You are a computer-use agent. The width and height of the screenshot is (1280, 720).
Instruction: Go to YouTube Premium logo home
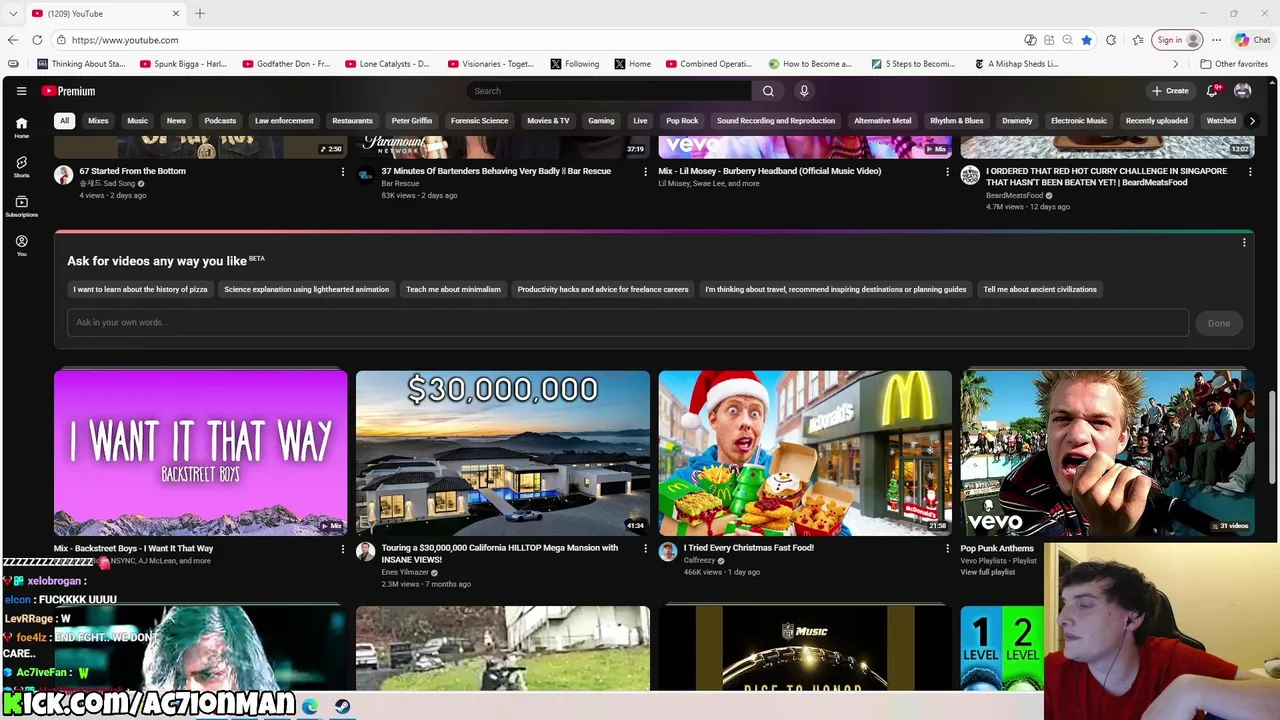point(68,91)
